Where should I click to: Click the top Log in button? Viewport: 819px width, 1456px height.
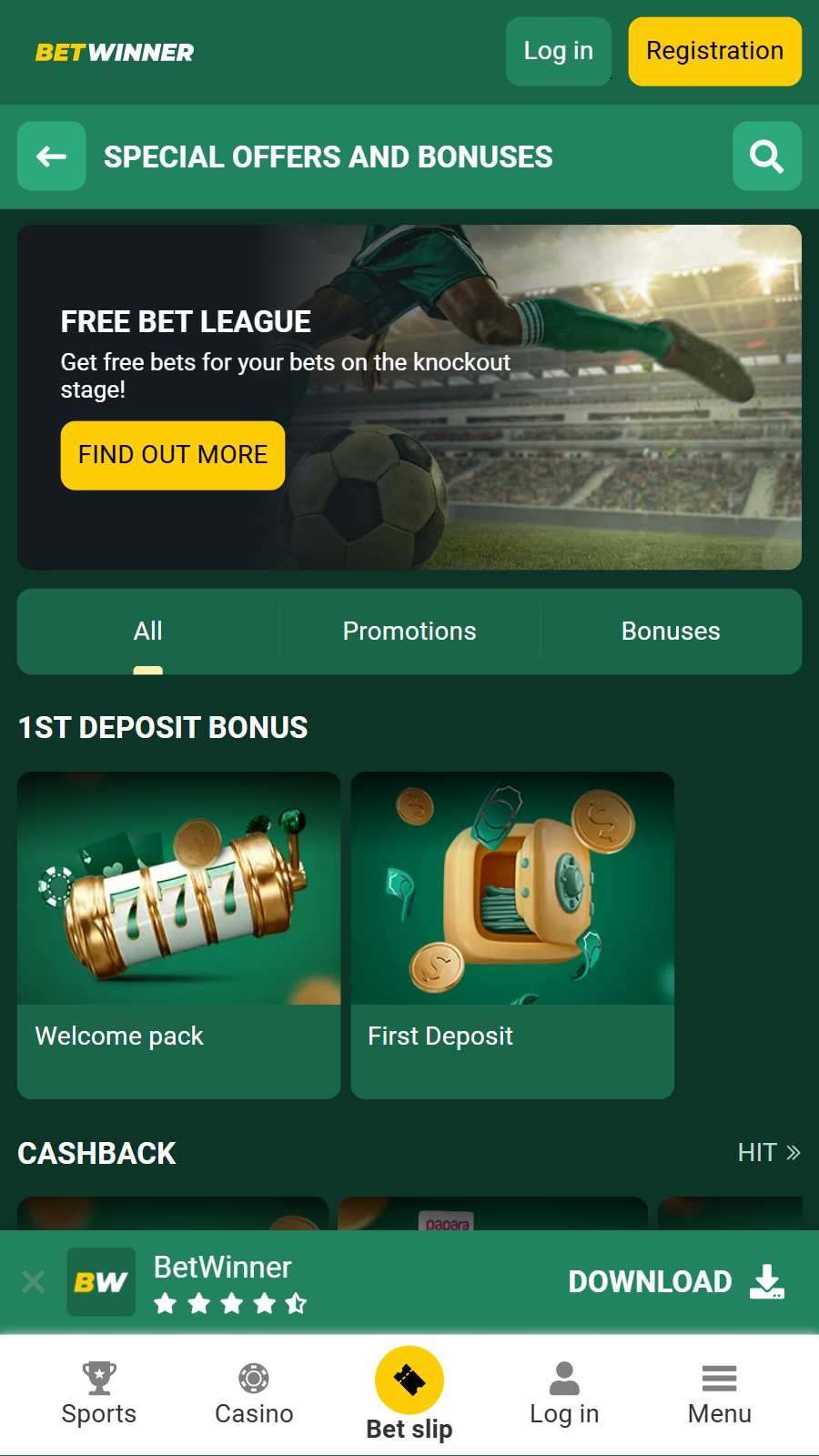tap(559, 52)
